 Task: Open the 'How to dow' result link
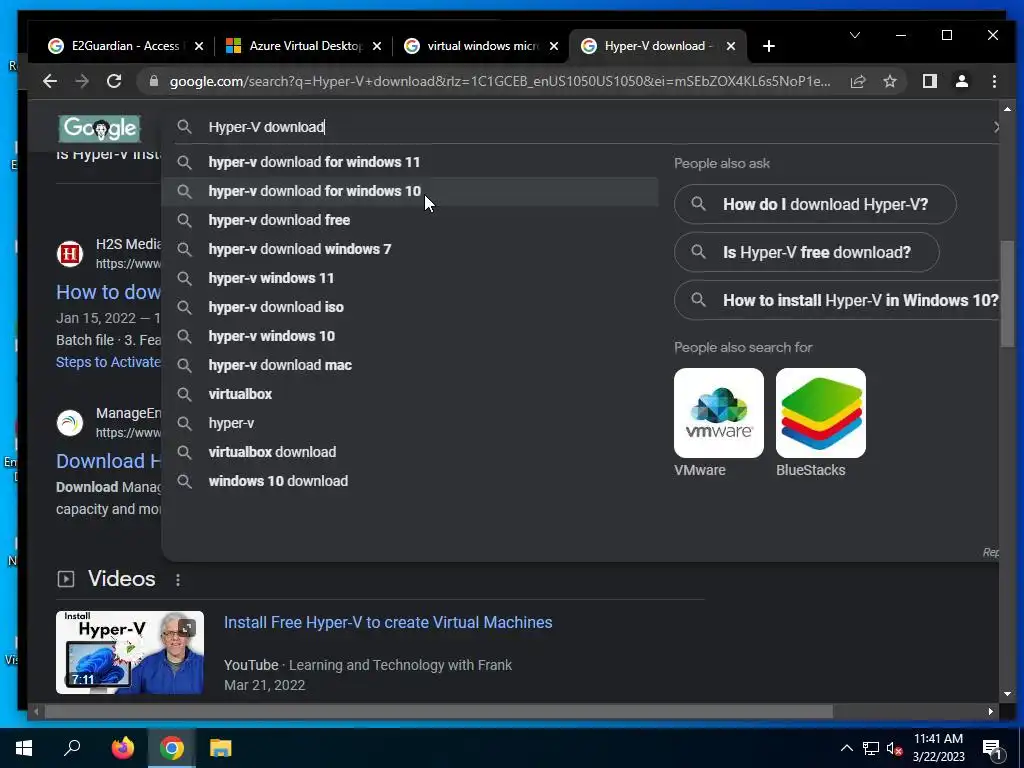click(108, 292)
